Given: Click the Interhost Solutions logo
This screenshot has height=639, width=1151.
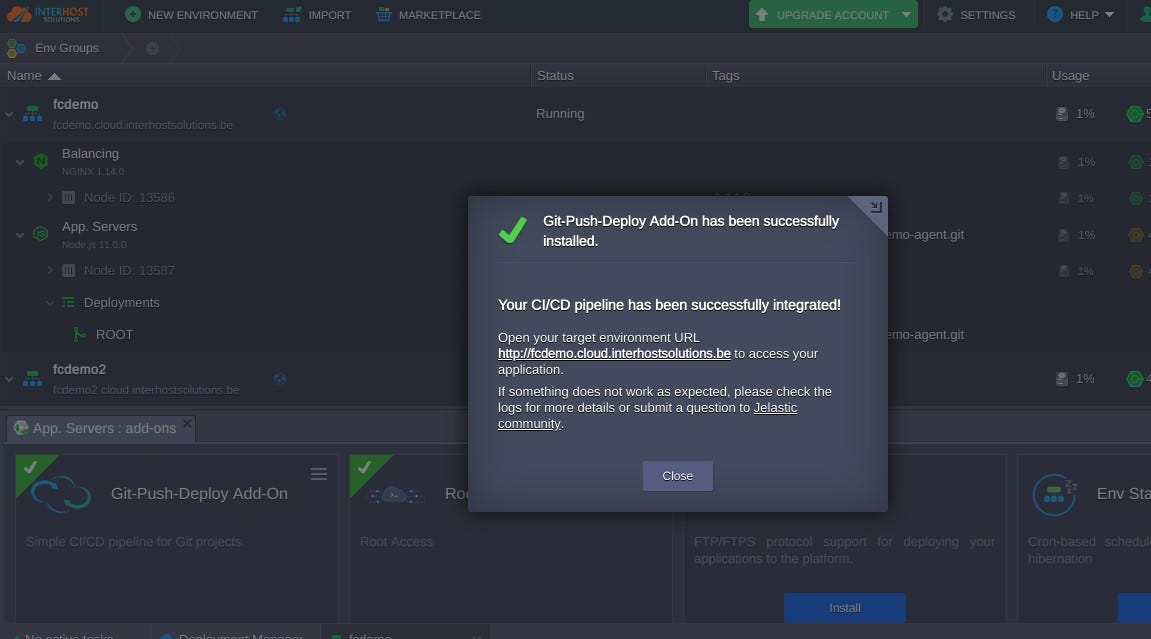Looking at the screenshot, I should click(48, 14).
